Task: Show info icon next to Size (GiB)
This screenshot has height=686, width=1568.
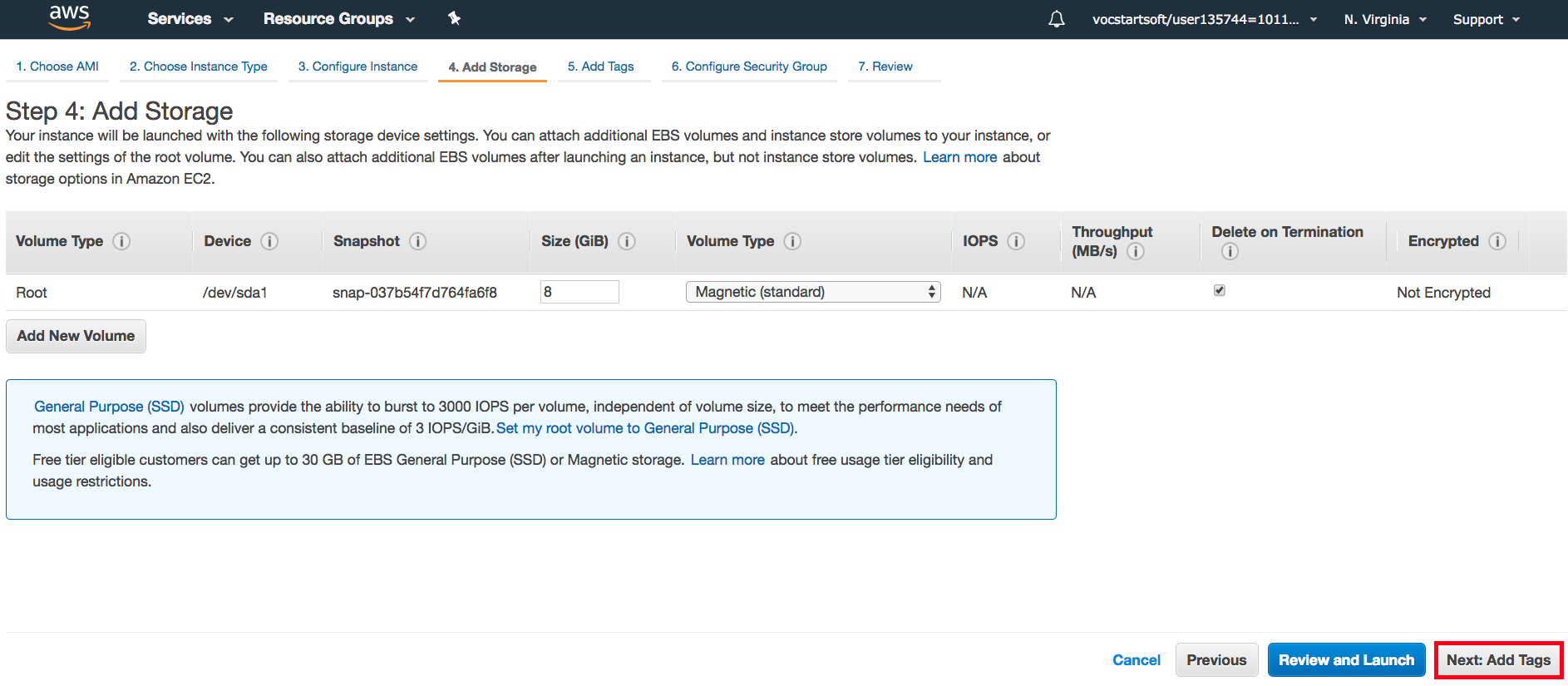Action: [x=627, y=241]
